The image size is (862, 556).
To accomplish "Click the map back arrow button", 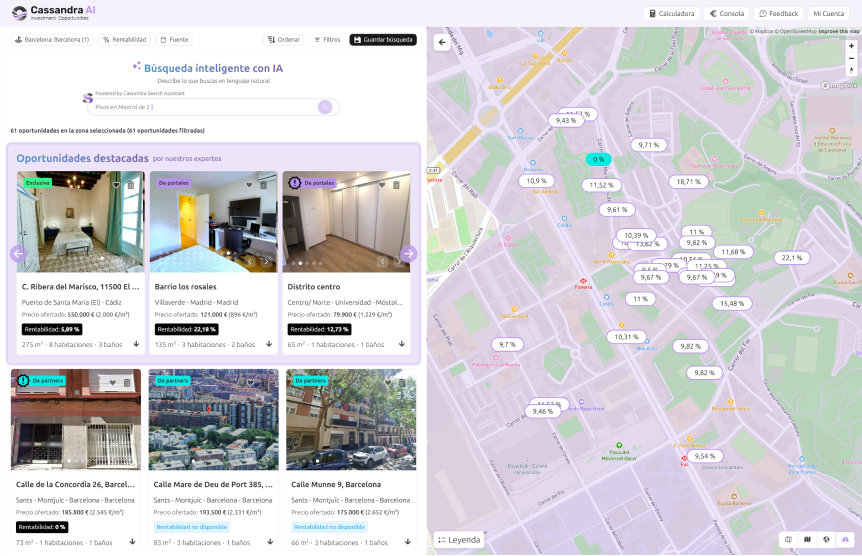I will tap(442, 42).
